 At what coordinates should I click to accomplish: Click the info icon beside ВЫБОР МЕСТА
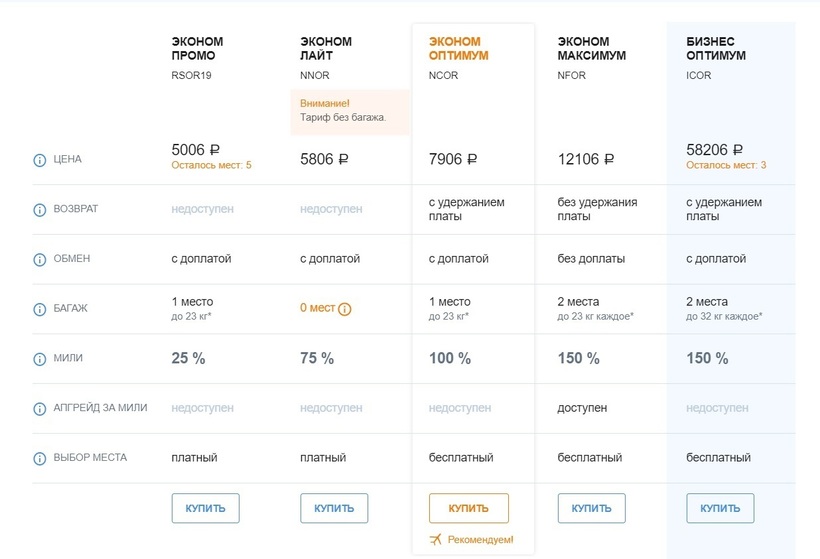click(x=40, y=458)
